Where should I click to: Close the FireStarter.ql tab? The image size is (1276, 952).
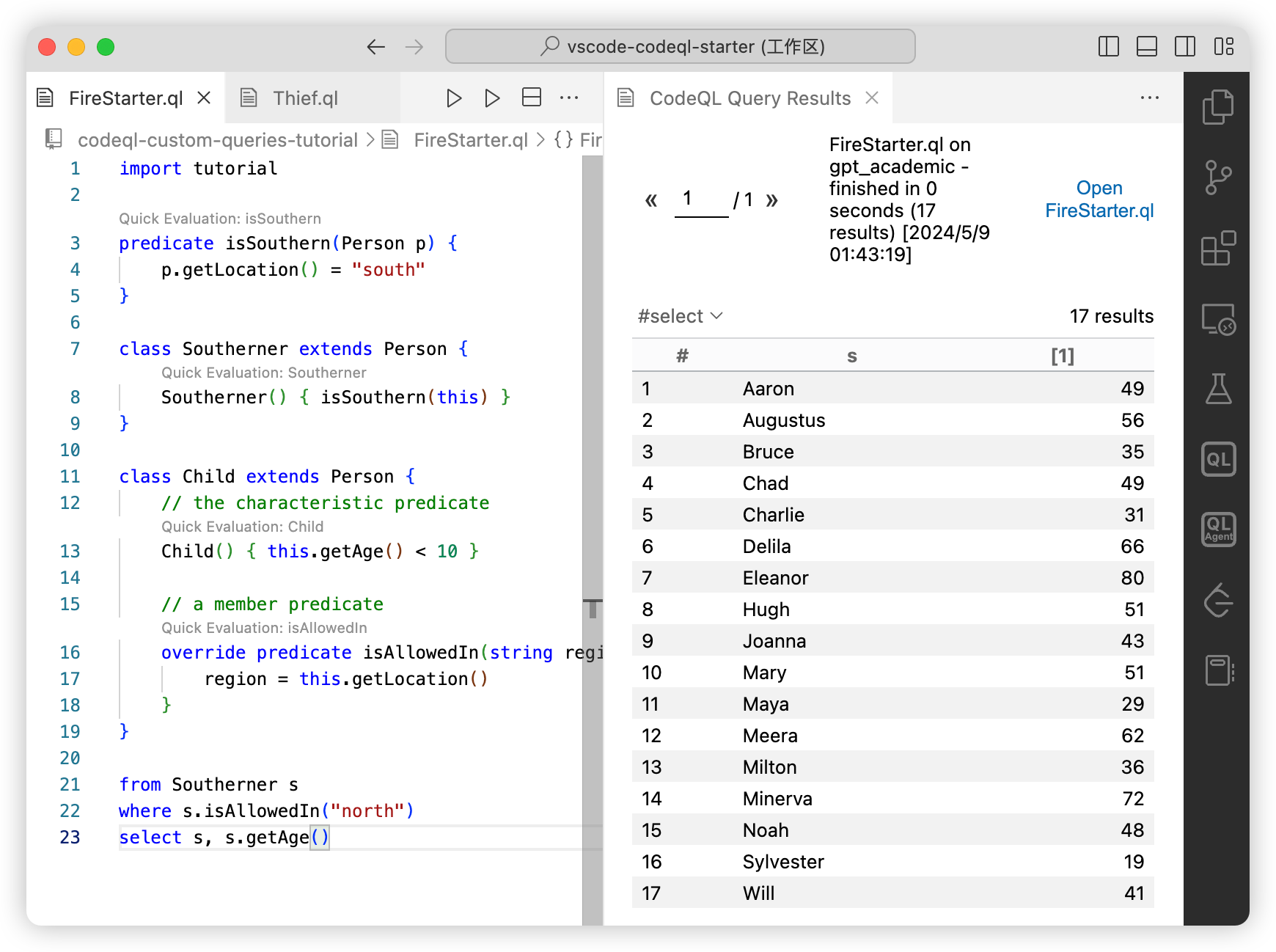point(205,98)
